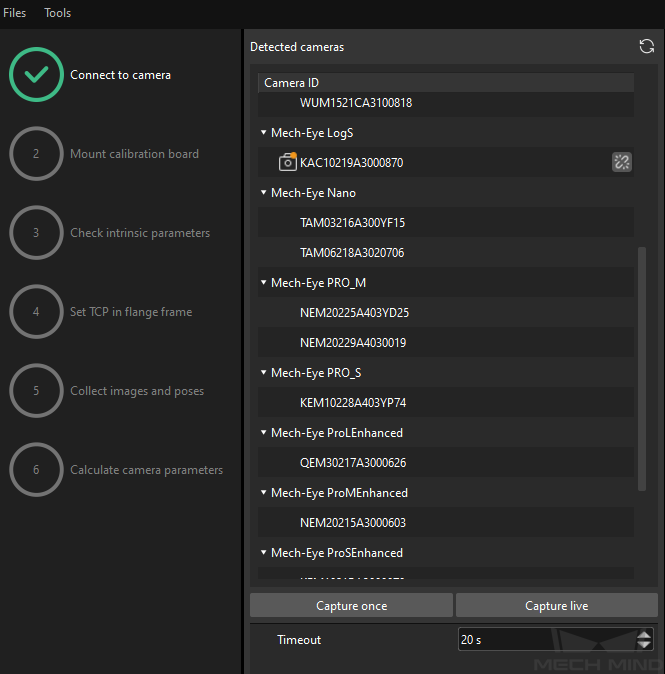Click Connect to camera step label

tap(120, 75)
